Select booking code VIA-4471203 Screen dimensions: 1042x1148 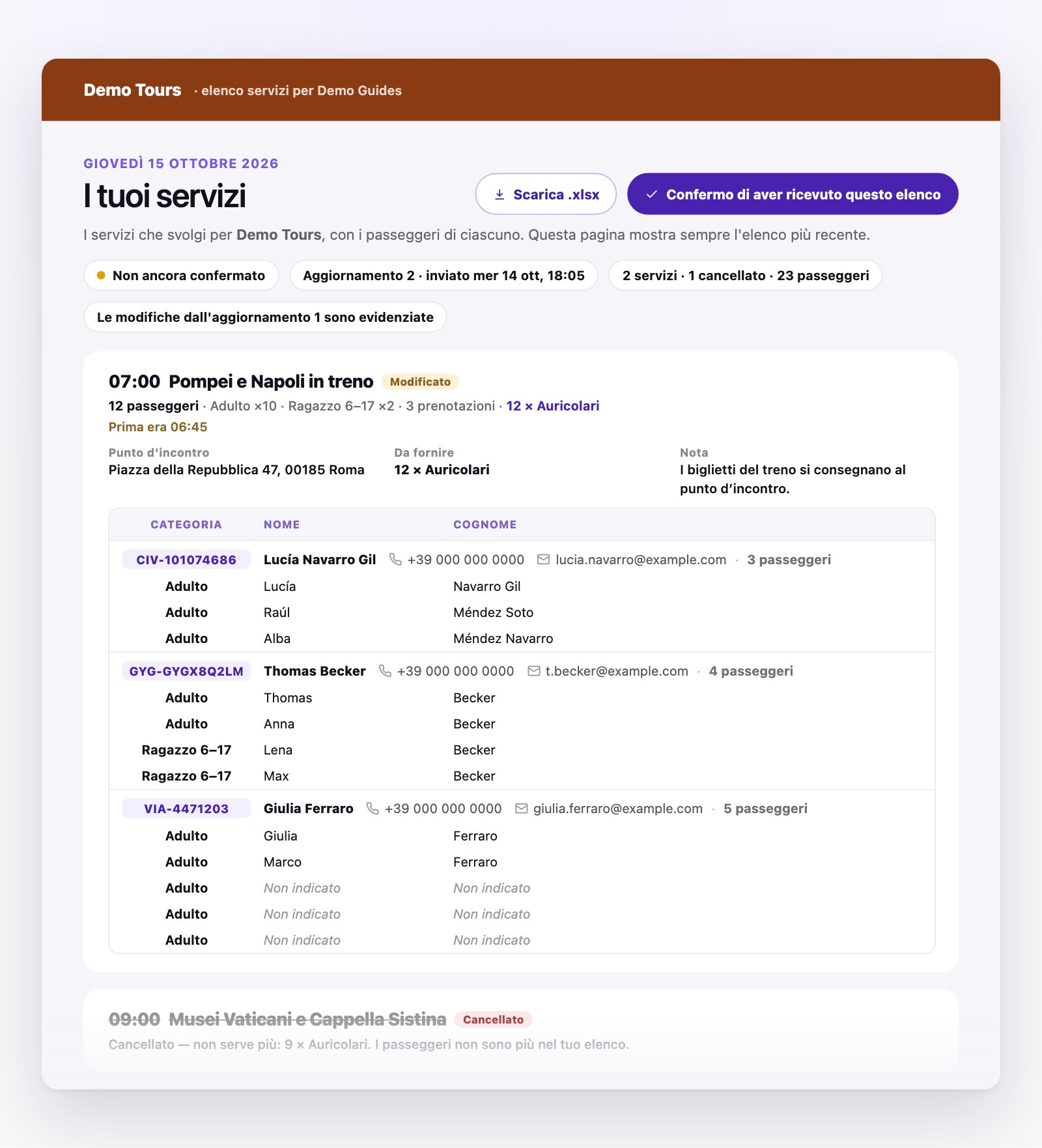[x=186, y=809]
